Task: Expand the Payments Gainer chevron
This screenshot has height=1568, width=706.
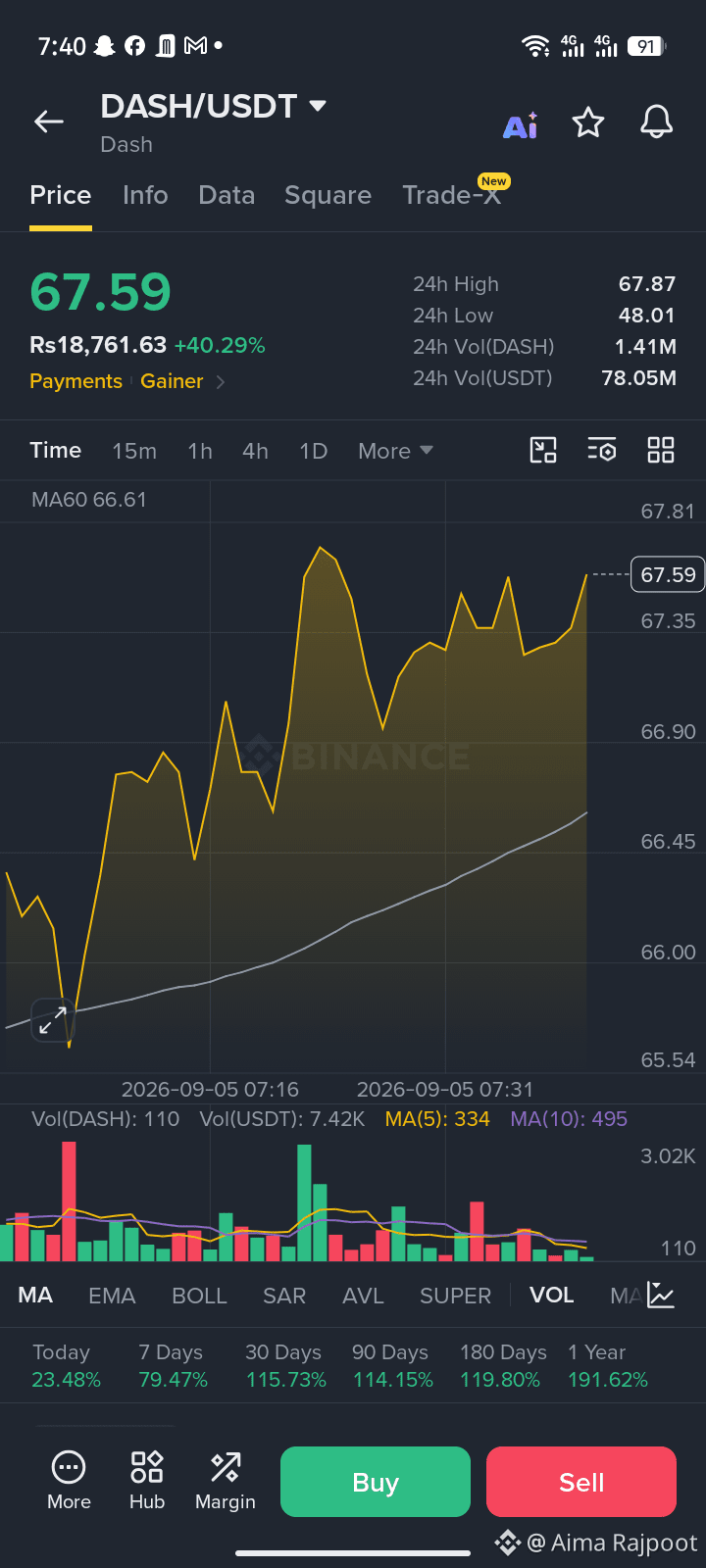Action: click(221, 382)
